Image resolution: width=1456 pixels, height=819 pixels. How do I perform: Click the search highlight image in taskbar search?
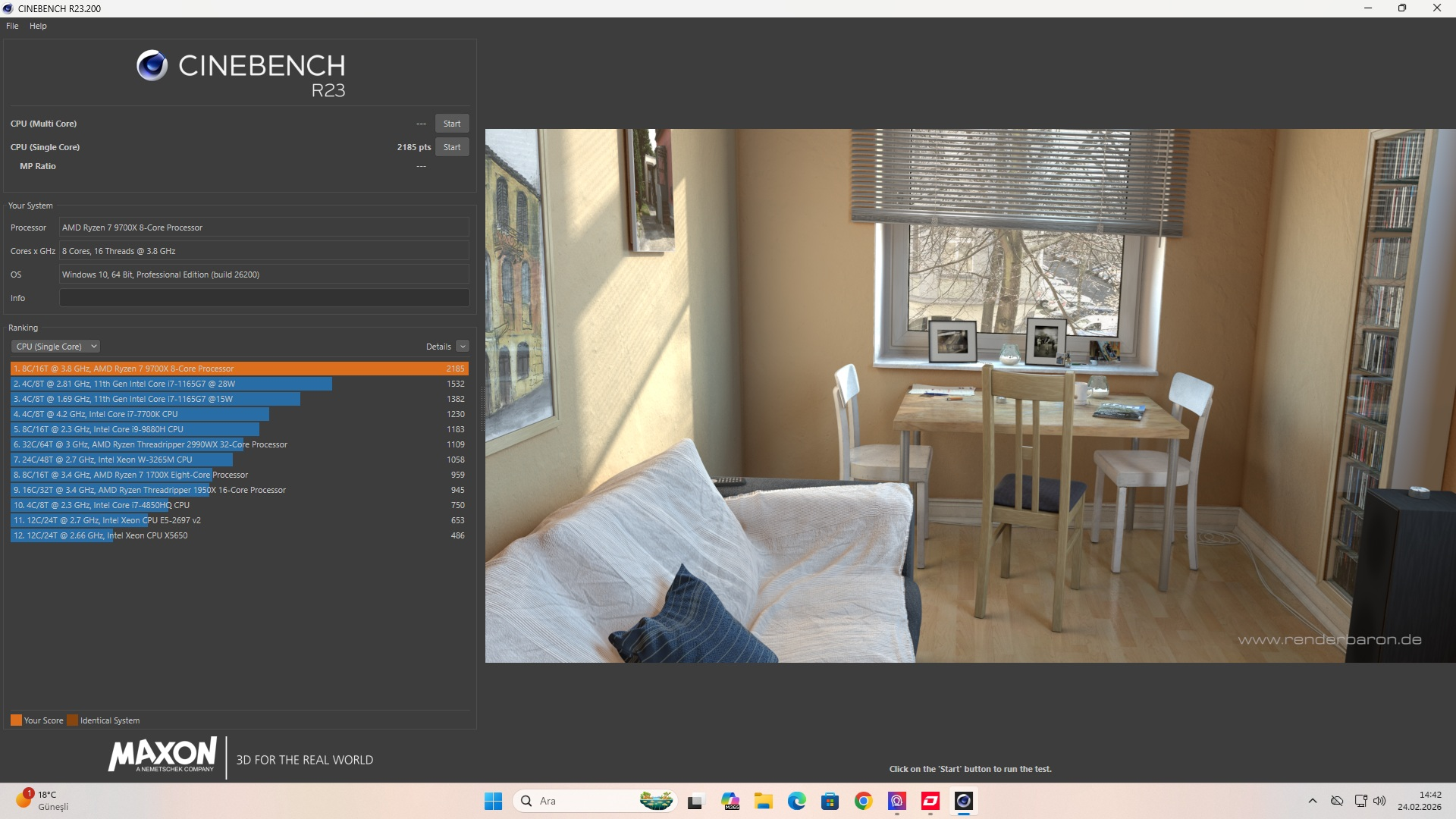click(656, 801)
